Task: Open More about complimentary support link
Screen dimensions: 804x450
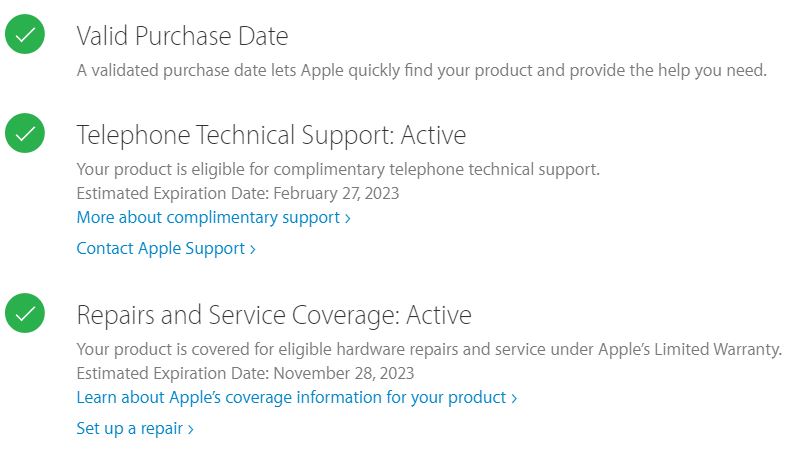Action: tap(208, 217)
